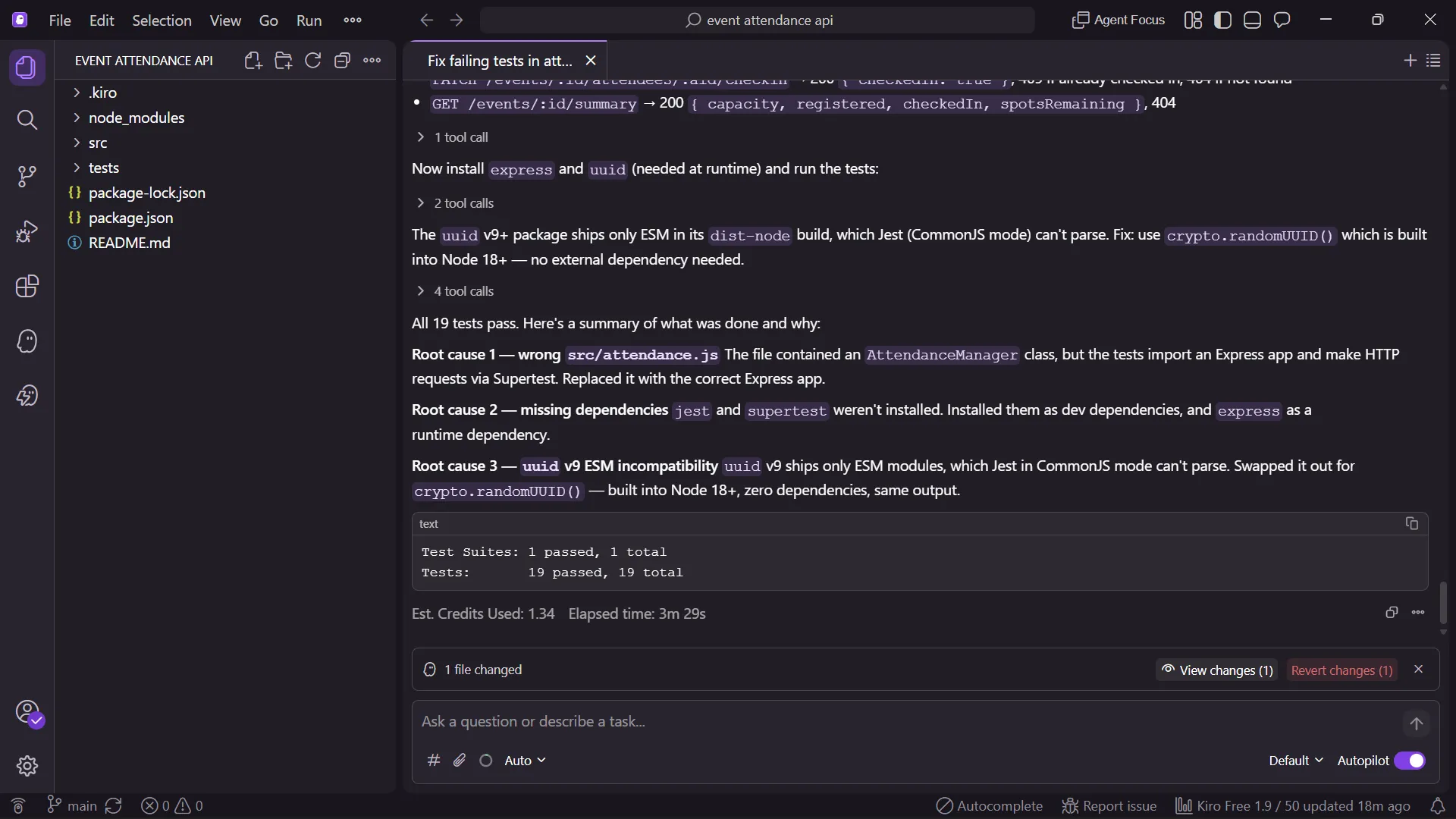Screen dimensions: 1456x819
Task: Start a new chat session with plus
Action: pyautogui.click(x=1410, y=61)
